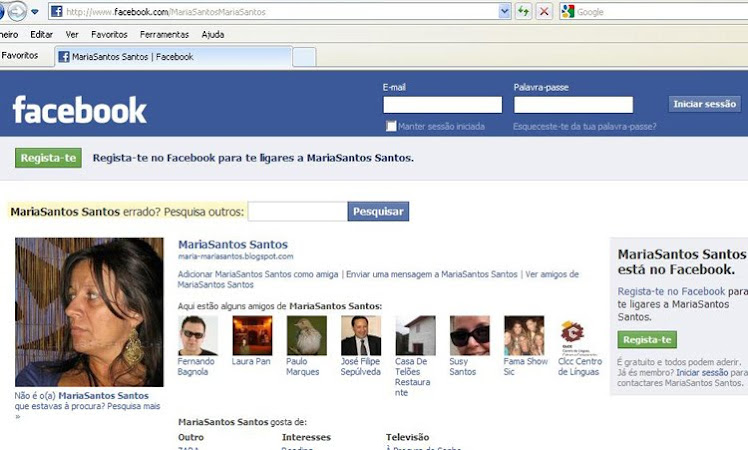Open the navigation history dropdown arrow
The height and width of the screenshot is (450, 748).
pyautogui.click(x=35, y=12)
